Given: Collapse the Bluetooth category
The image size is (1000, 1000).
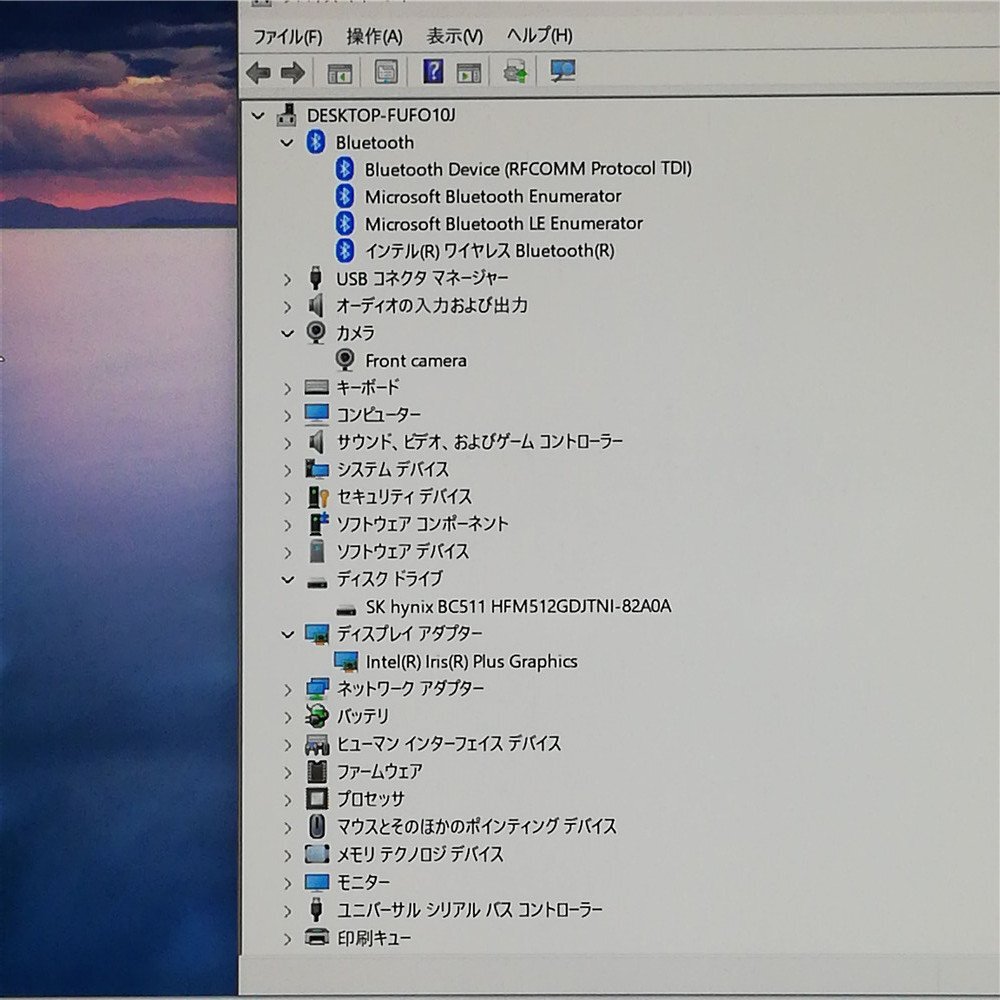Looking at the screenshot, I should tap(288, 142).
